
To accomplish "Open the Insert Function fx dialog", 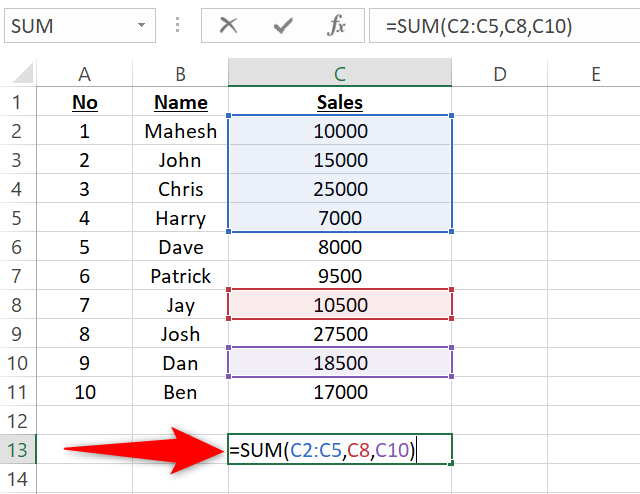I will coord(336,26).
